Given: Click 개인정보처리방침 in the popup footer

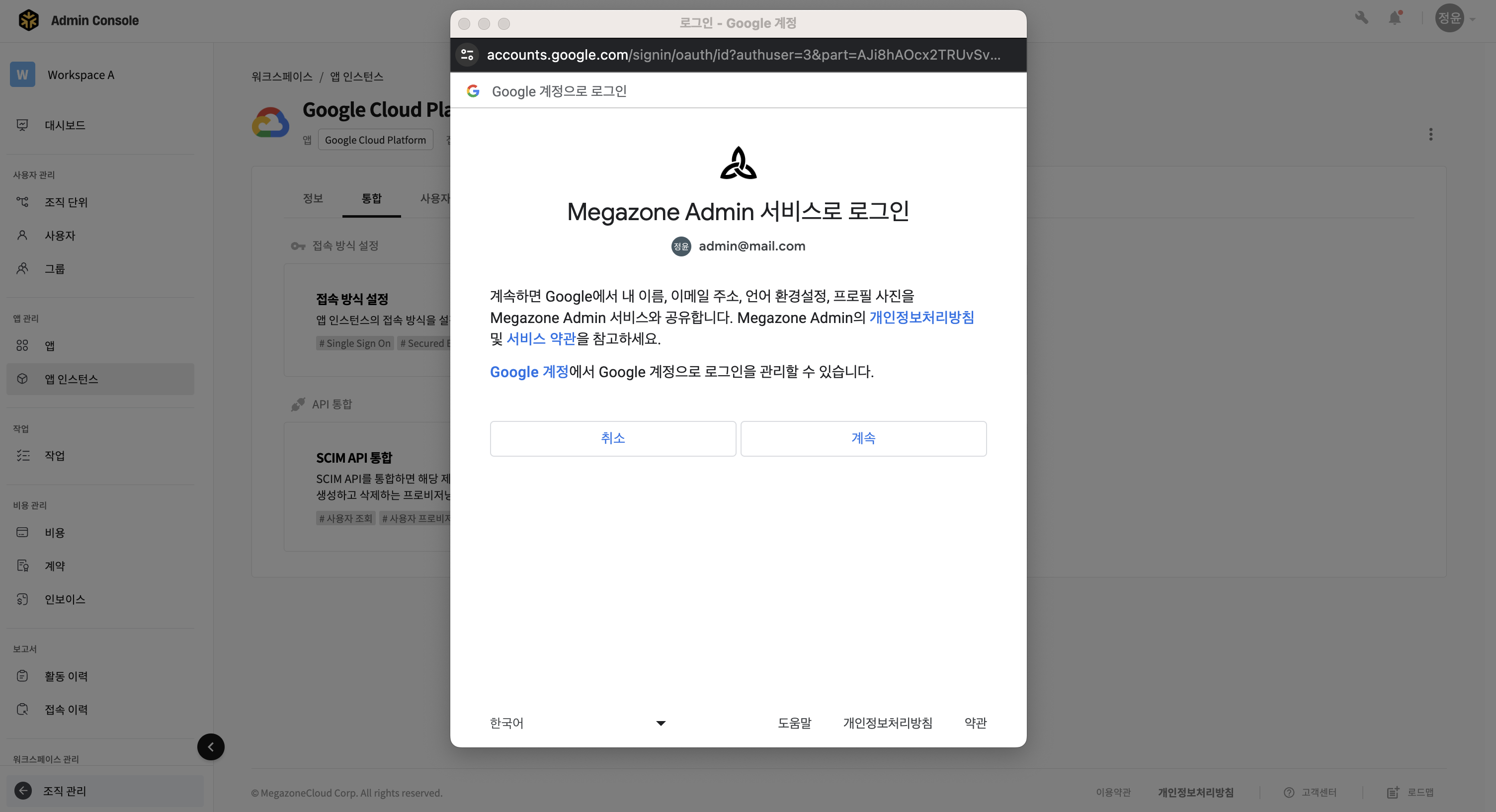Looking at the screenshot, I should pos(888,723).
